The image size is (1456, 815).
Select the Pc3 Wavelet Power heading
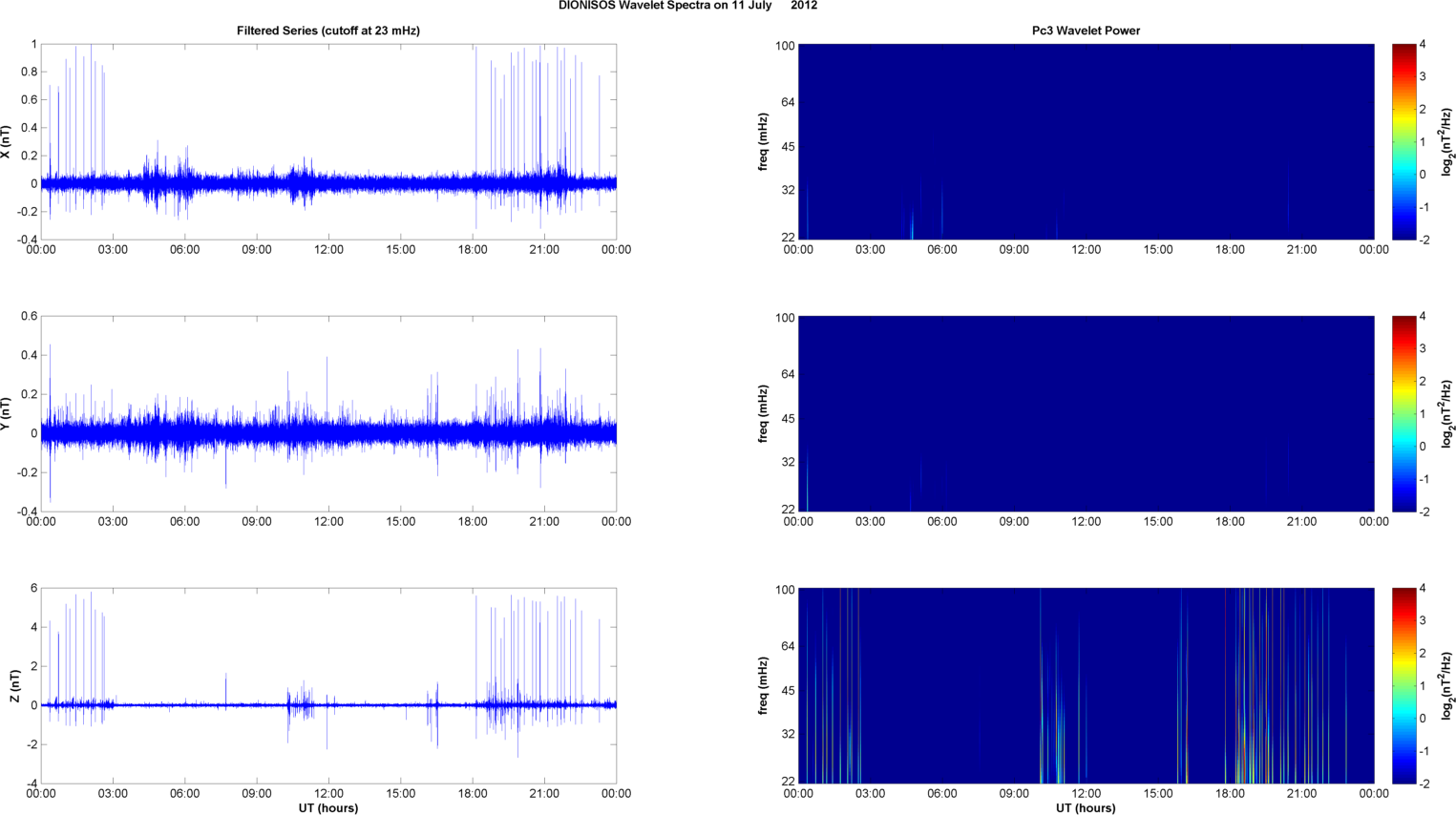[1086, 31]
